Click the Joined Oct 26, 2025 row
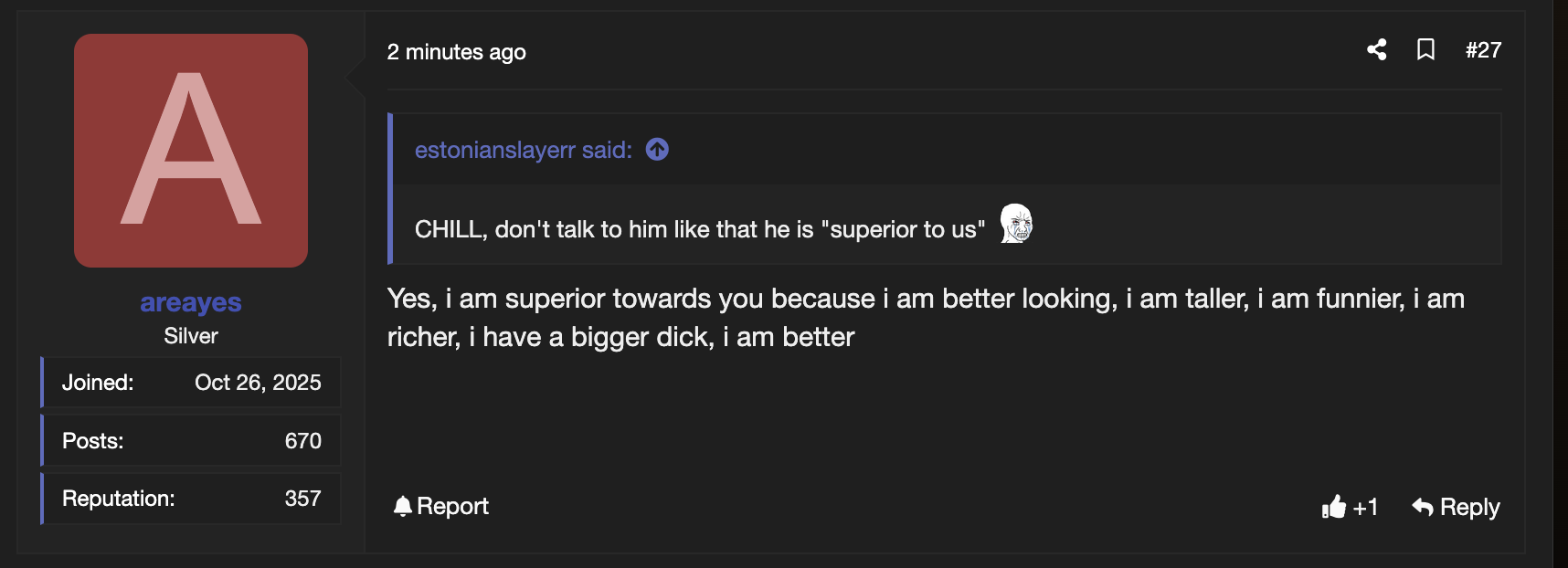1568x568 pixels. pyautogui.click(x=191, y=383)
